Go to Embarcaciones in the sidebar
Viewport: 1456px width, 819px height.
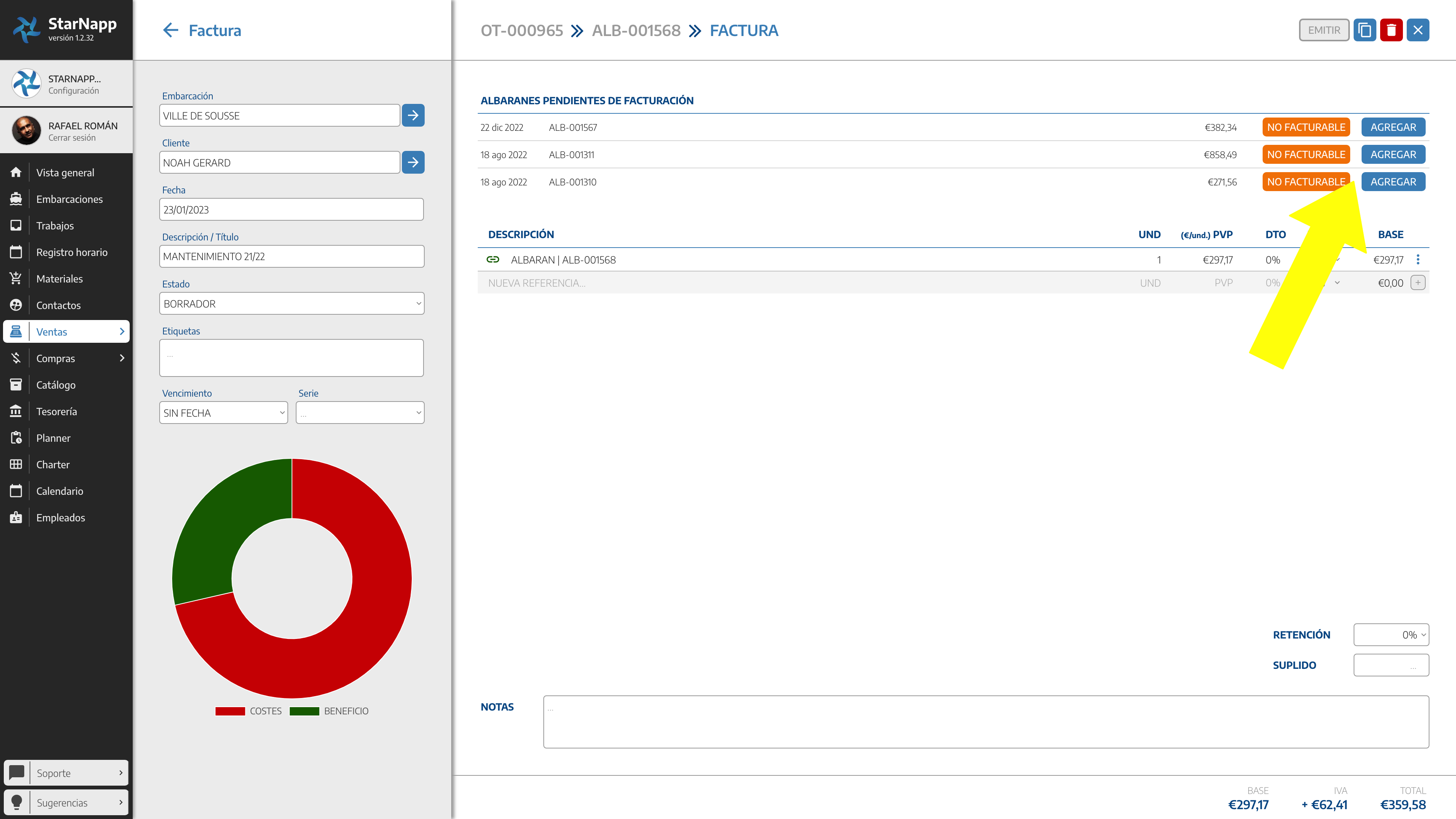(x=69, y=199)
